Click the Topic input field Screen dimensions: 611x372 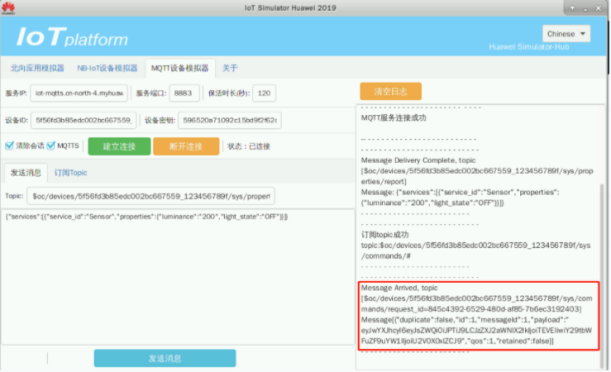151,196
